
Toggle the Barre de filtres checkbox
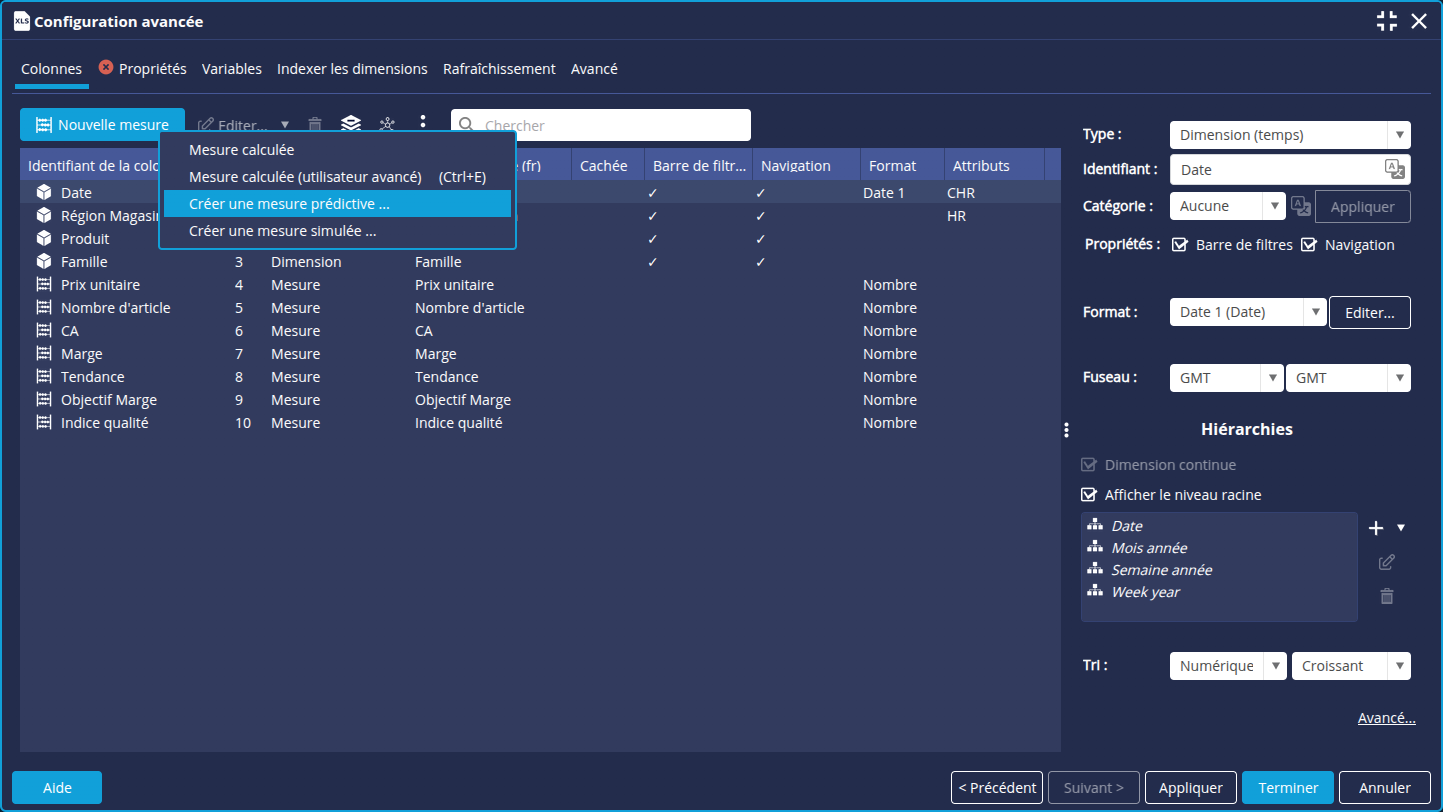1180,245
